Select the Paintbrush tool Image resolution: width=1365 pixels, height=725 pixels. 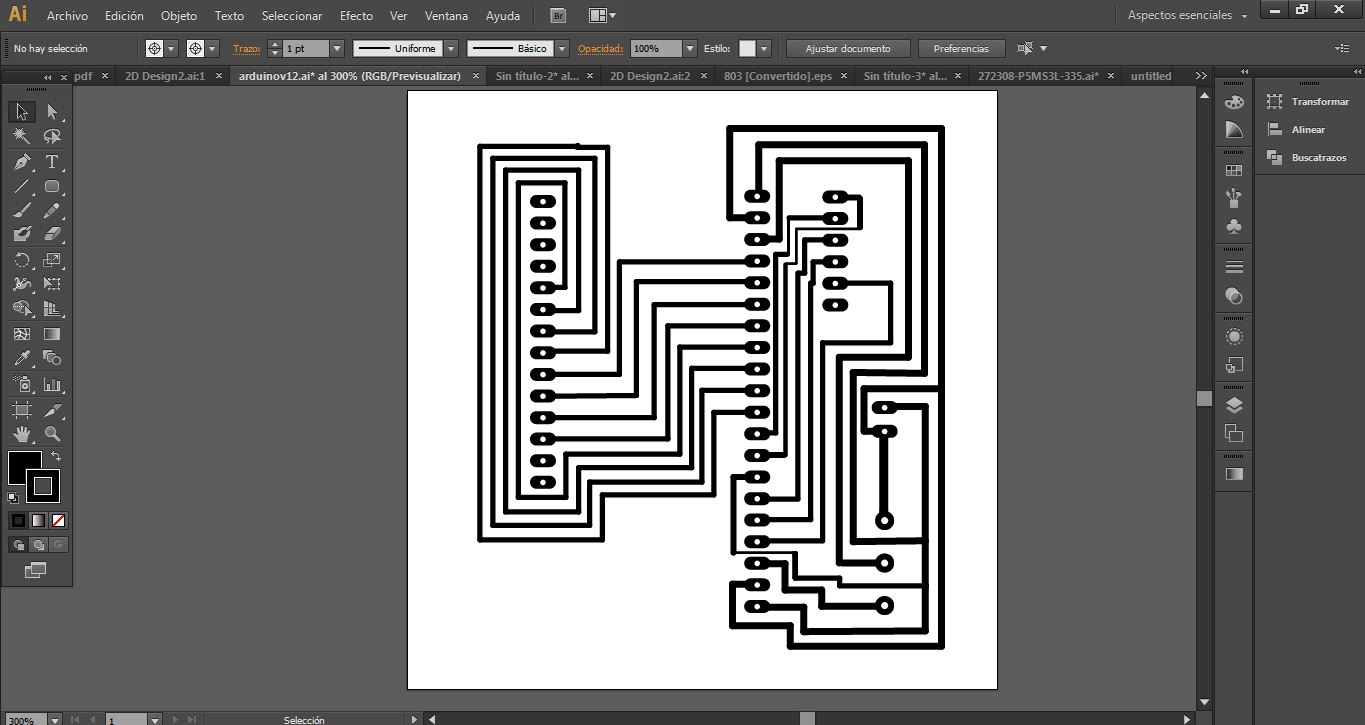click(x=22, y=210)
